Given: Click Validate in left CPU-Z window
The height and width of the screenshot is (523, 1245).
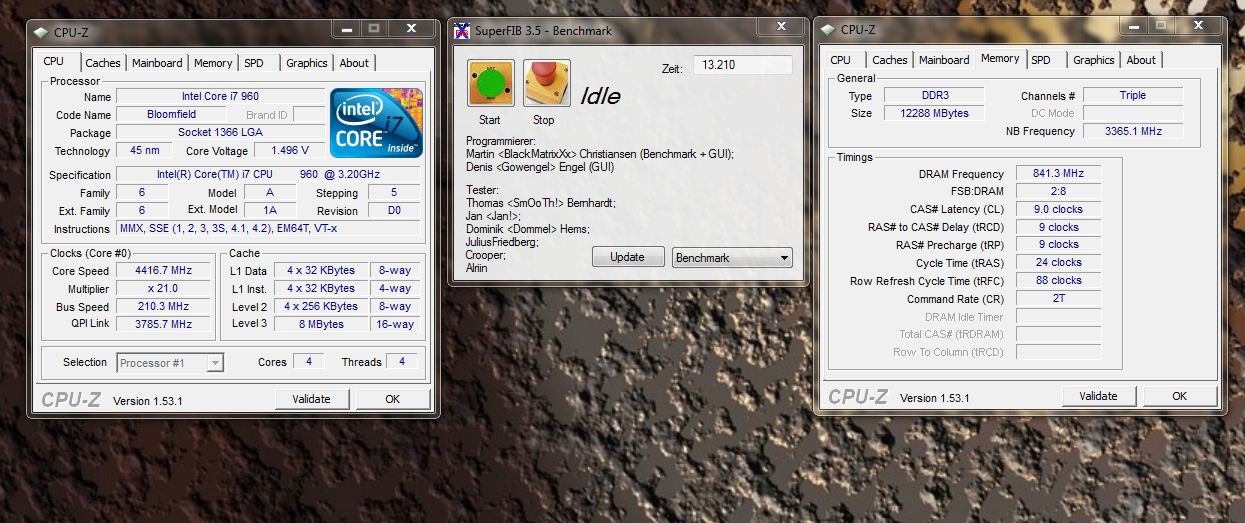Looking at the screenshot, I should 311,399.
